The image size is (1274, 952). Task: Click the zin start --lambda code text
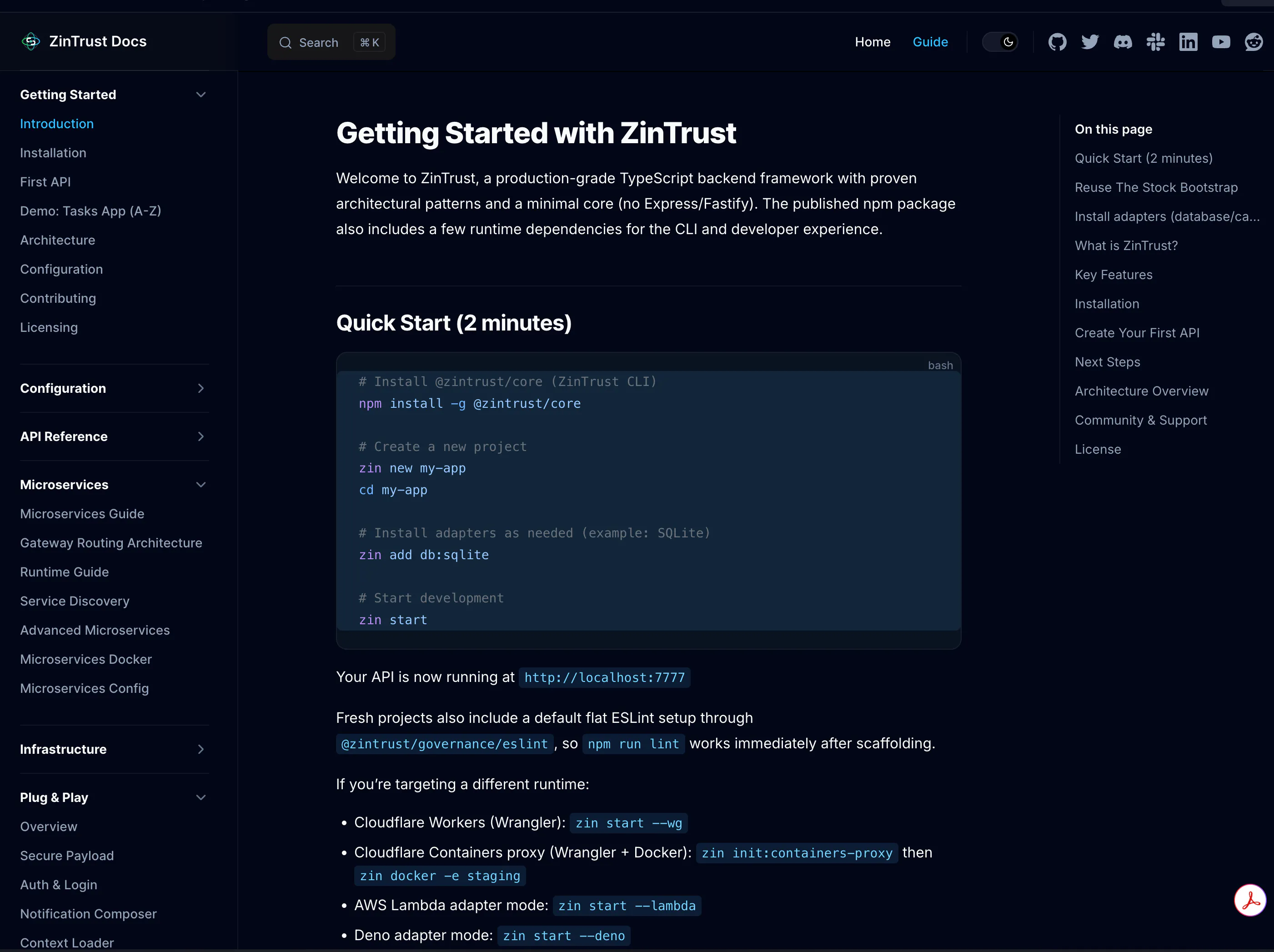[627, 906]
